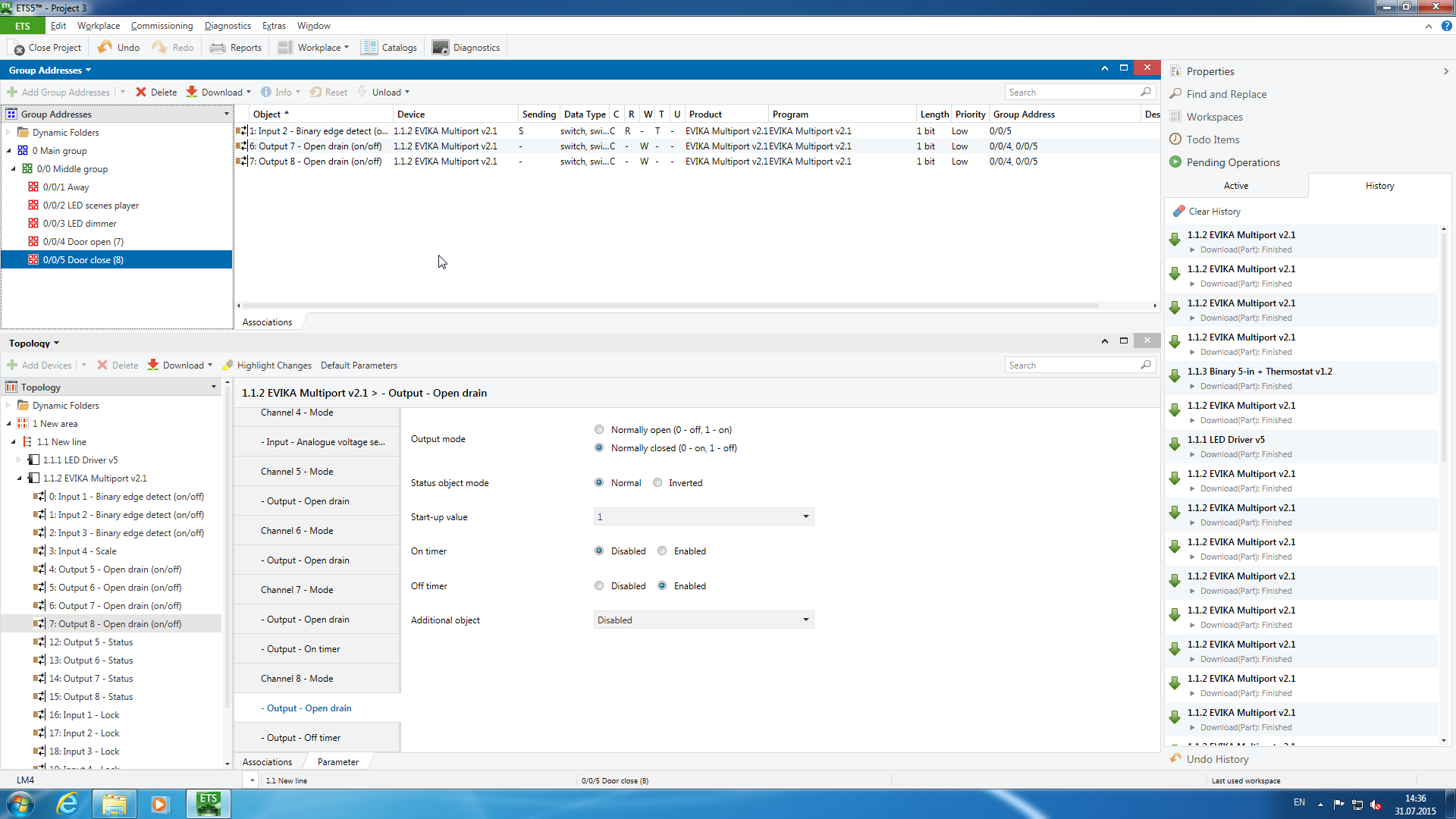
Task: Click the red Delete X in Group Addresses
Action: [141, 92]
